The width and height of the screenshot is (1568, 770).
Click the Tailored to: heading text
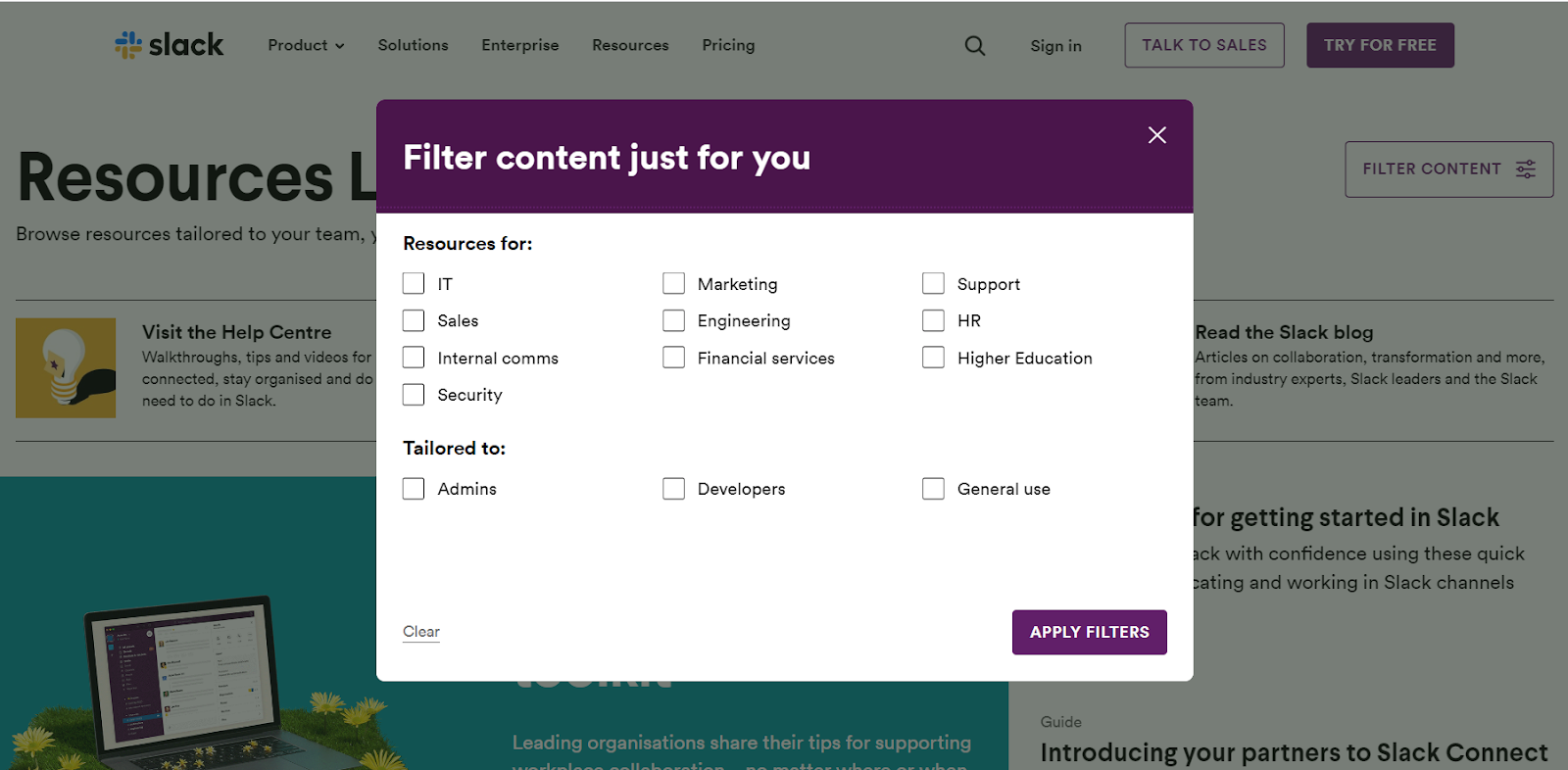(455, 448)
